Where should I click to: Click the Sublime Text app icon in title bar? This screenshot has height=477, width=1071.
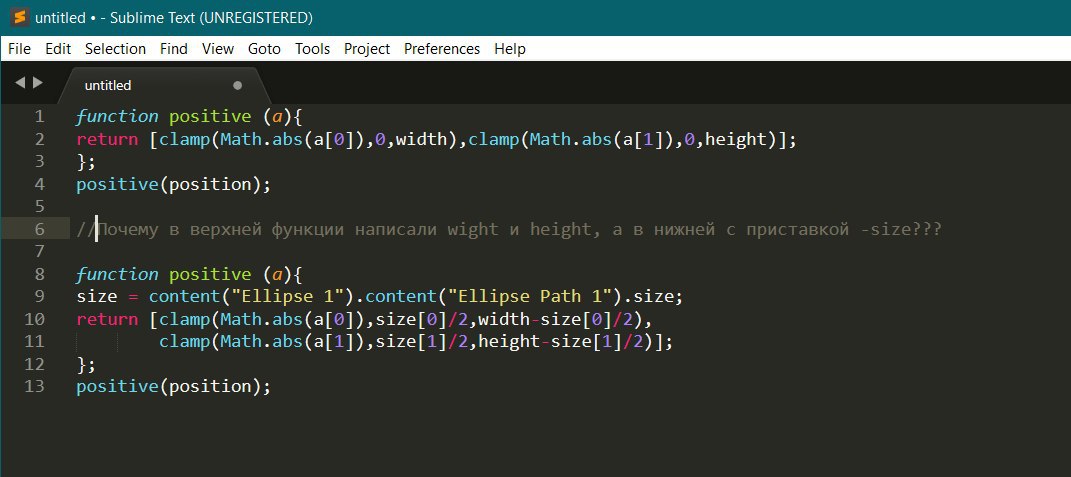19,17
